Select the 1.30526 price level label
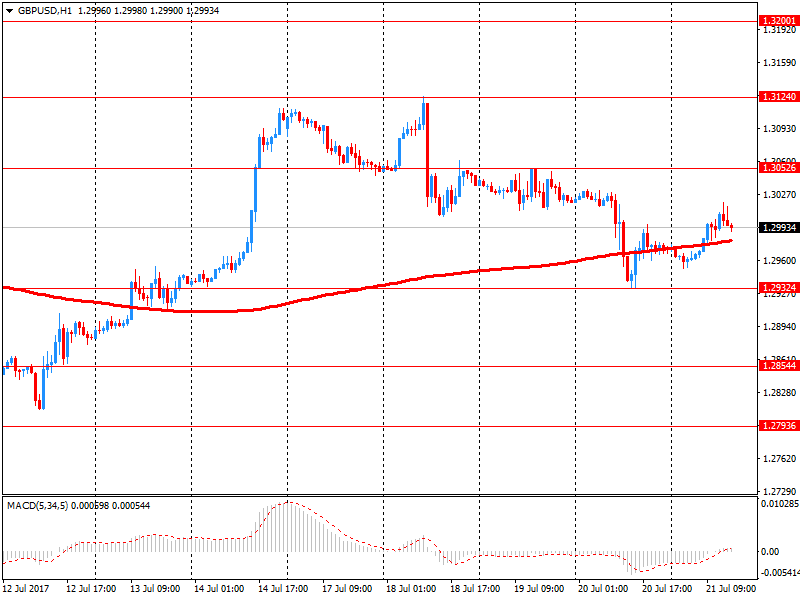800x600 pixels. (779, 168)
